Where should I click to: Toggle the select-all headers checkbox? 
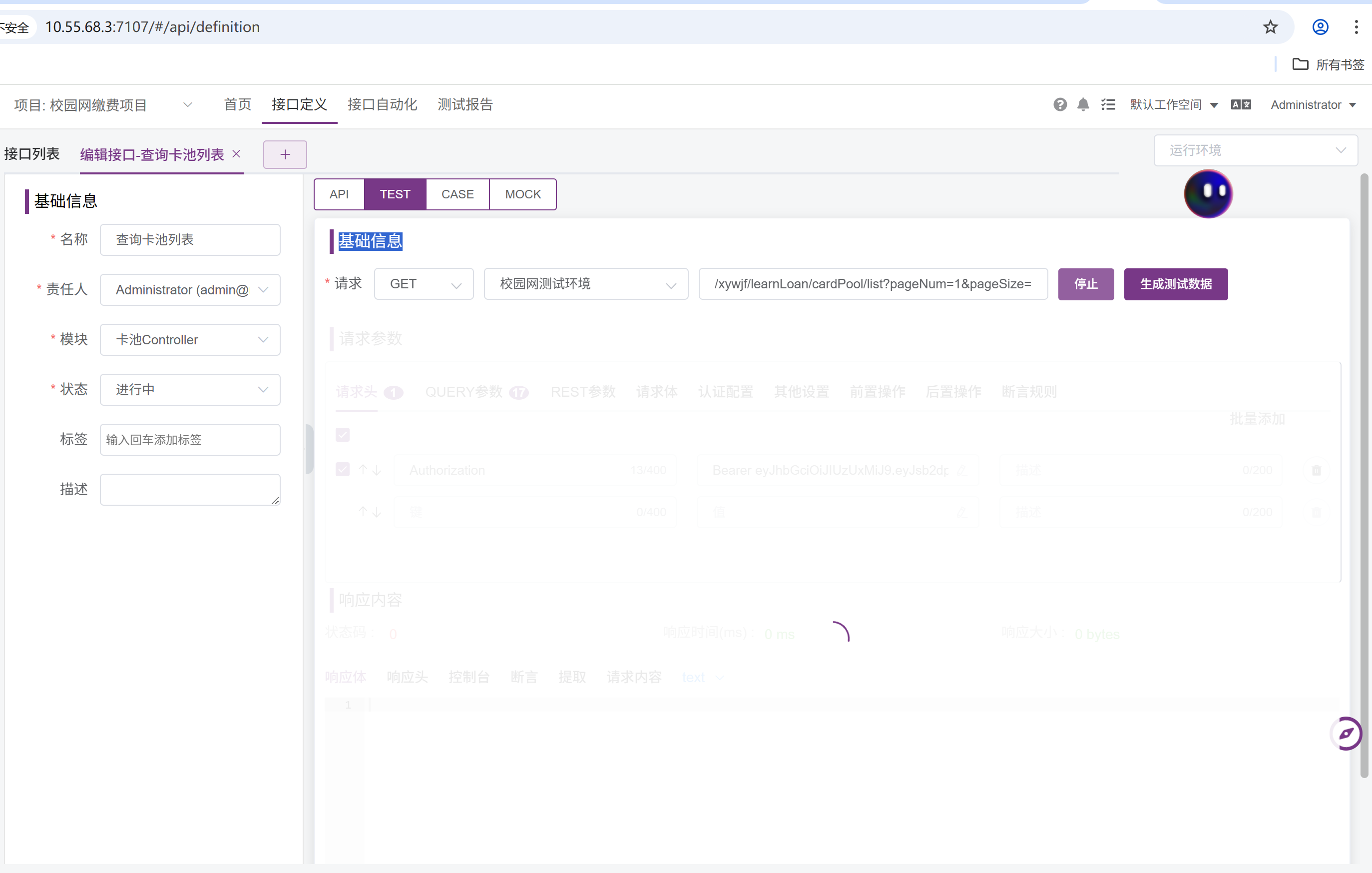[343, 435]
